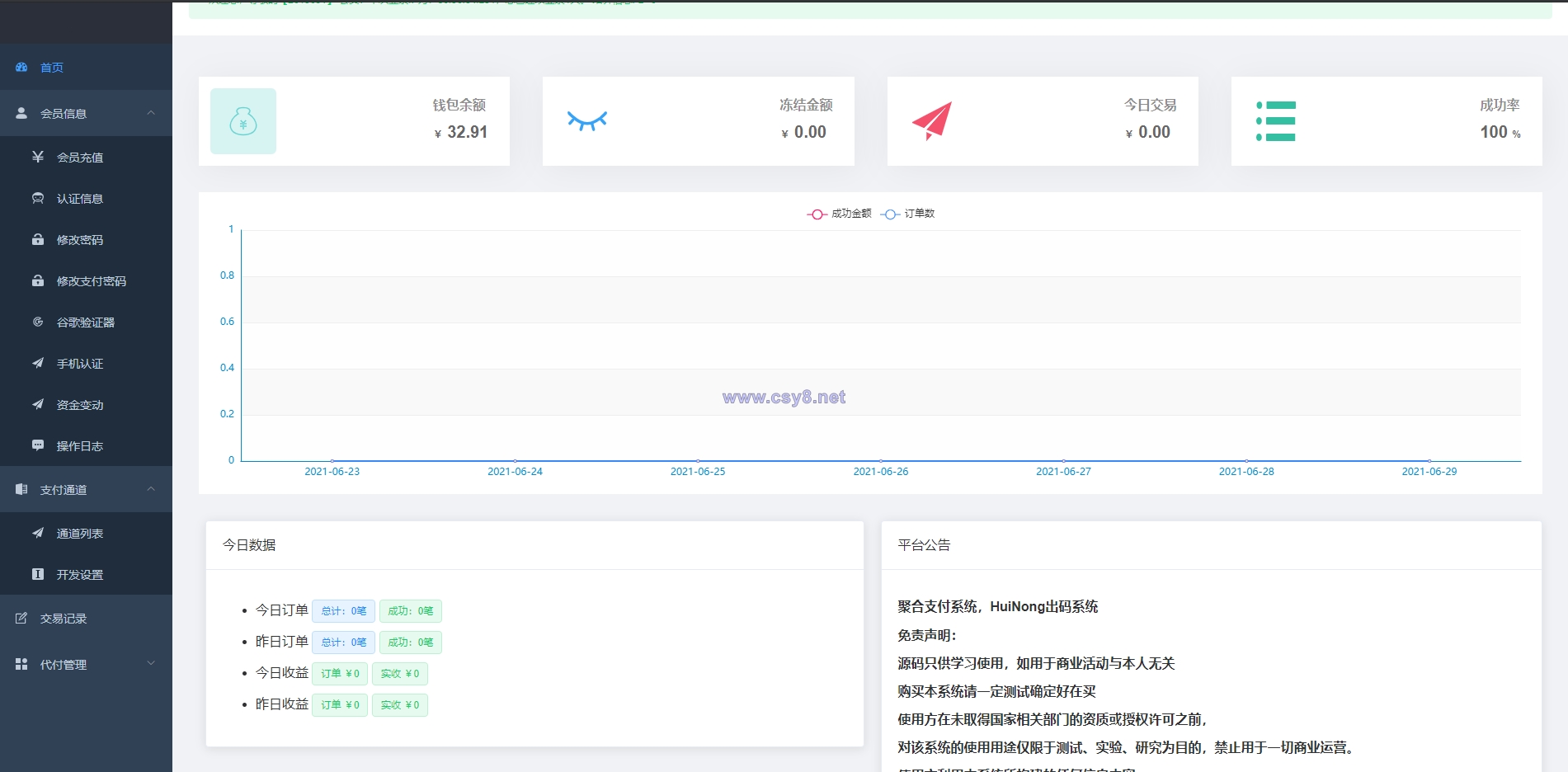Click the closed-eye icon in 冻结金额 card

pyautogui.click(x=587, y=121)
